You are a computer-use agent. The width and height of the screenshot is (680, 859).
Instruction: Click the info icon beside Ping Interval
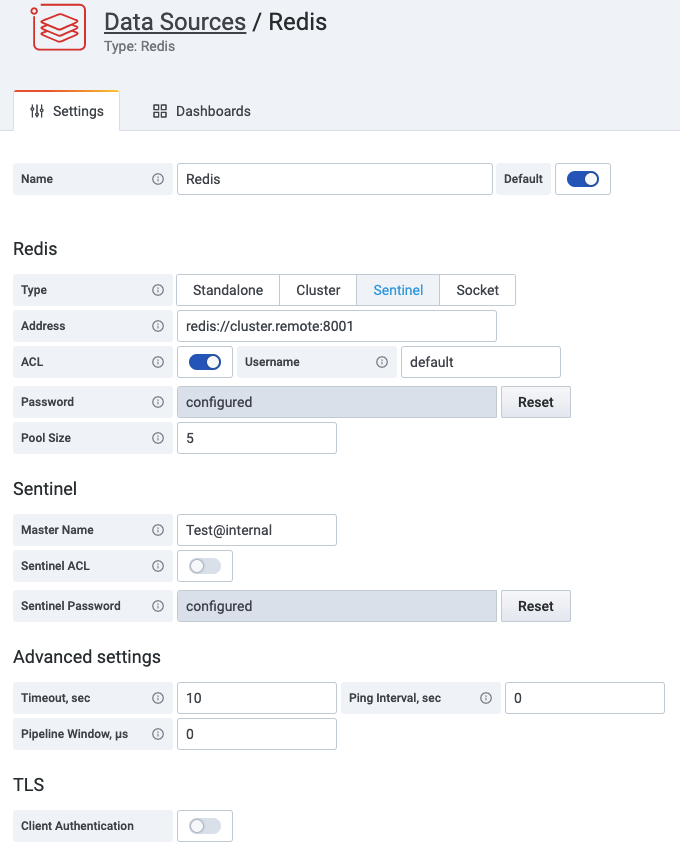[486, 698]
